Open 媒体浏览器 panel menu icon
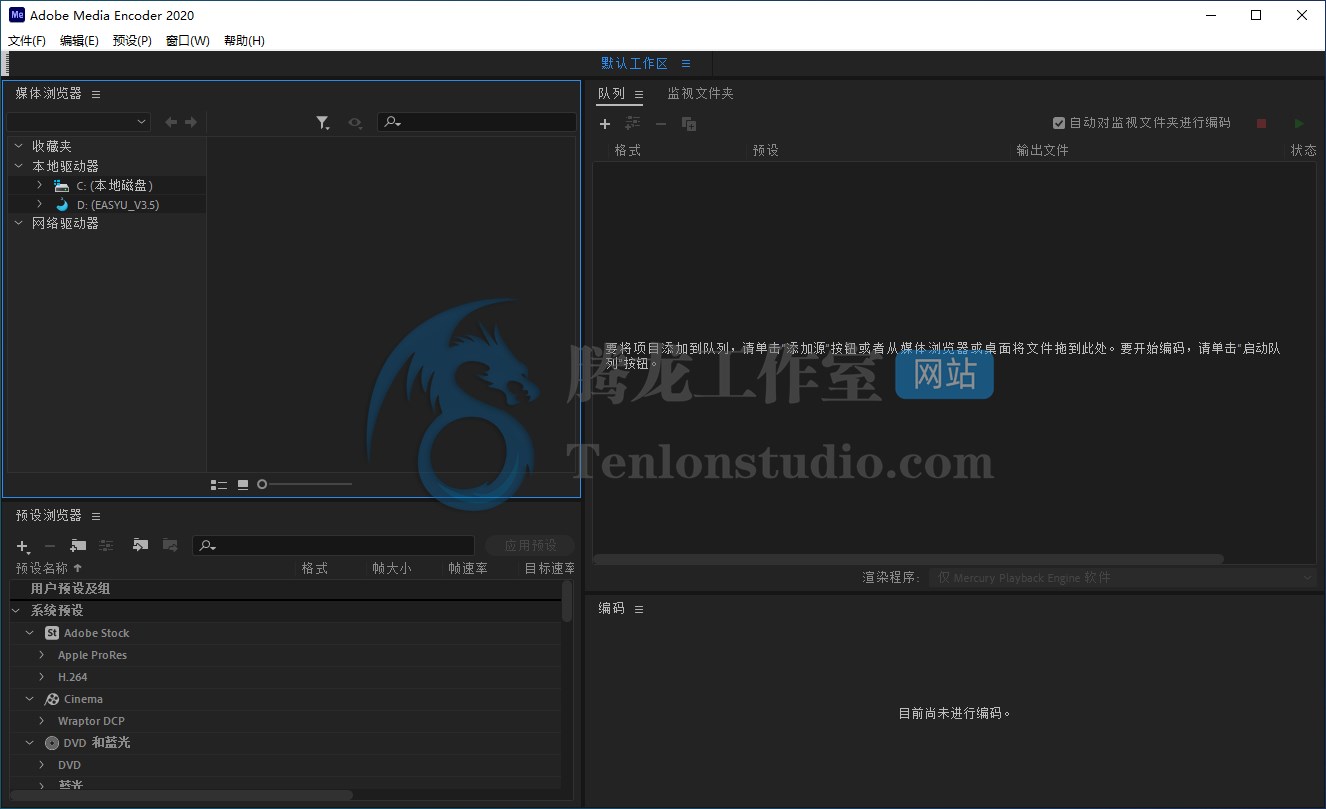 point(96,94)
